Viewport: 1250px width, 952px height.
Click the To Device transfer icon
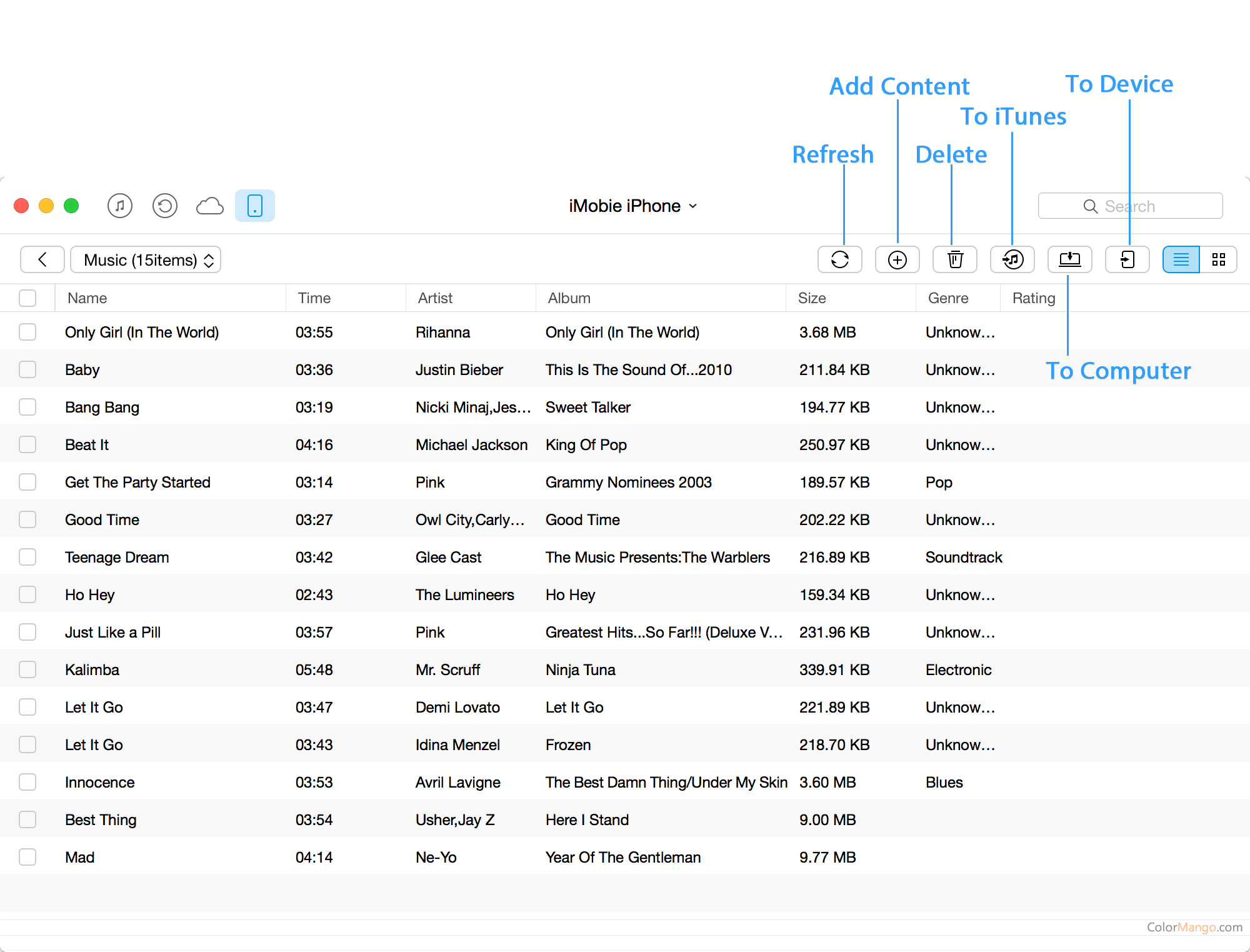[x=1127, y=259]
